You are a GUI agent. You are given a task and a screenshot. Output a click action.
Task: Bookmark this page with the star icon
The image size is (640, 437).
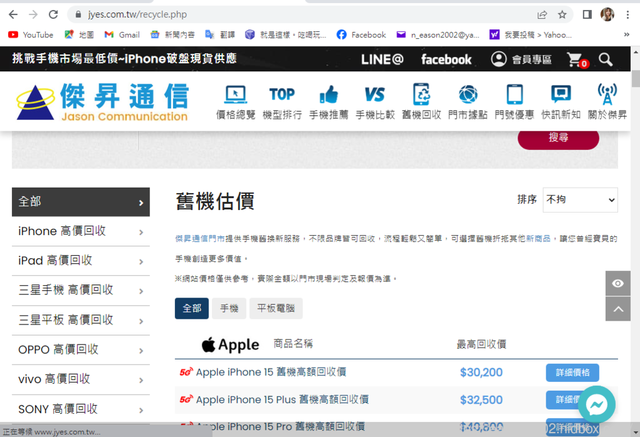562,14
